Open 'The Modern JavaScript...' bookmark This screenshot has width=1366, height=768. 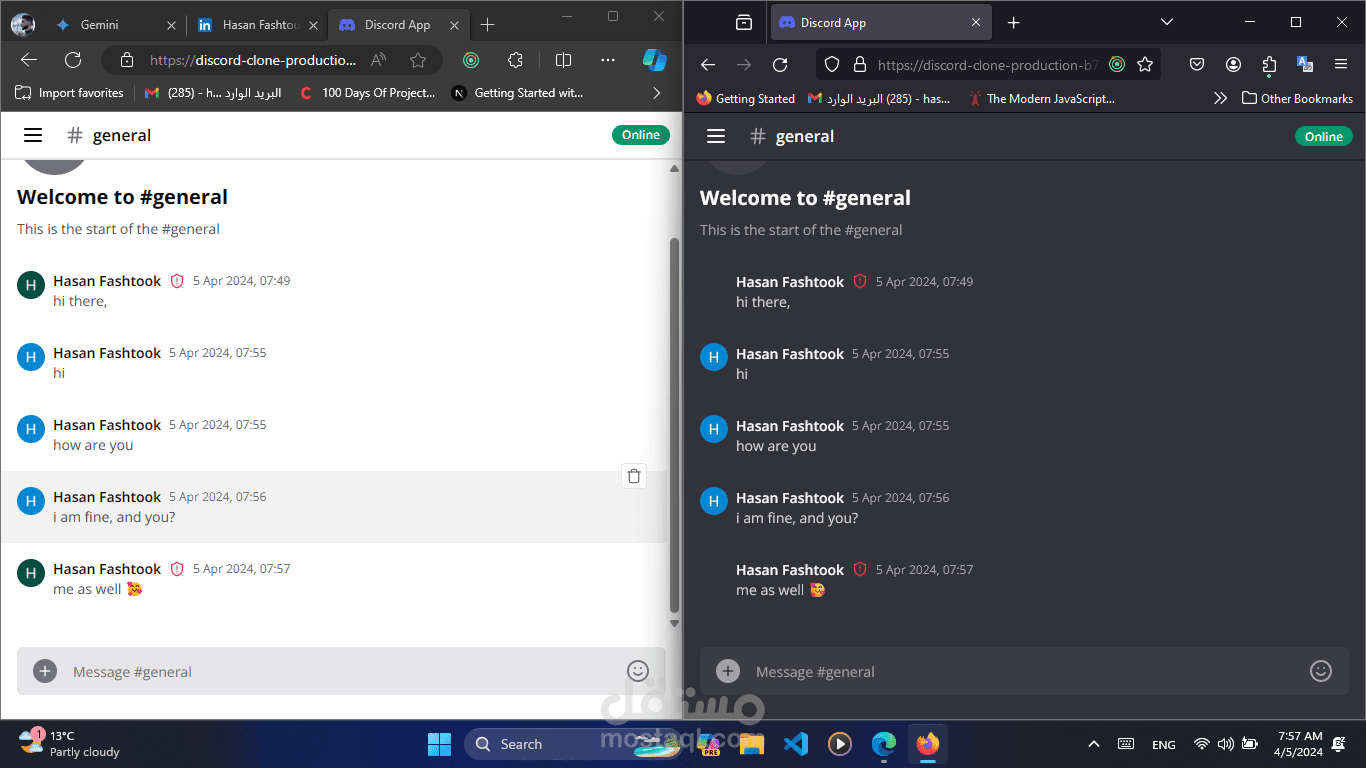click(x=1040, y=98)
